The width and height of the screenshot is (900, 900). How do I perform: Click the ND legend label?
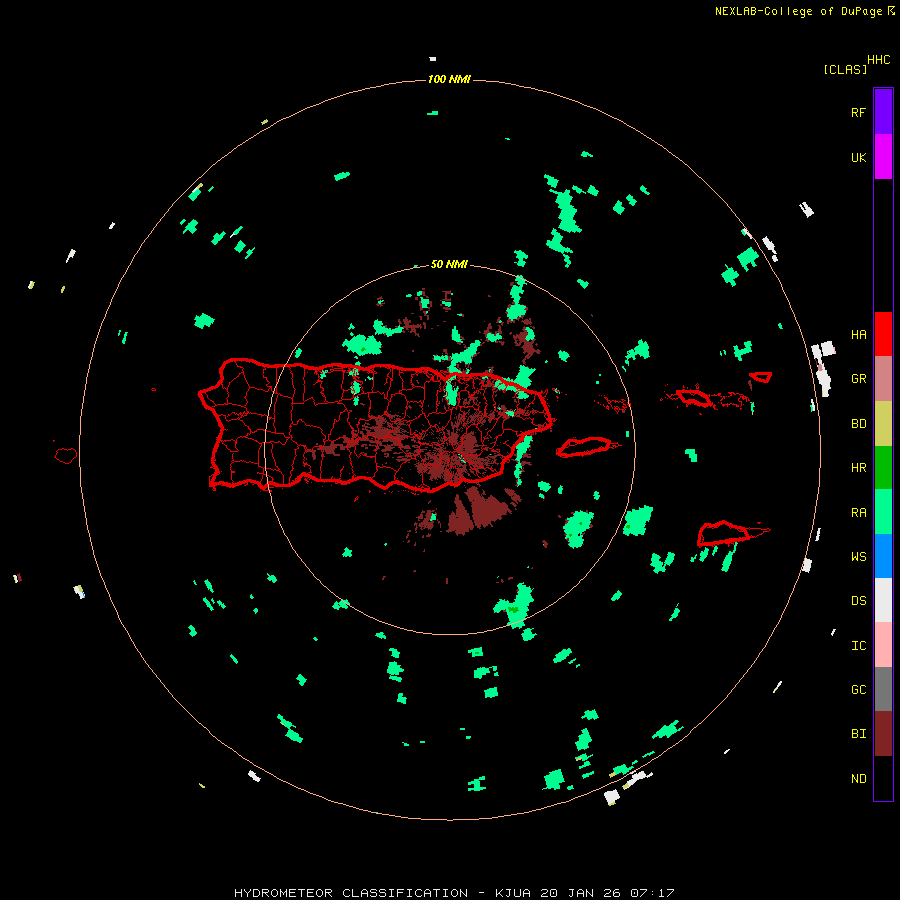coord(858,779)
